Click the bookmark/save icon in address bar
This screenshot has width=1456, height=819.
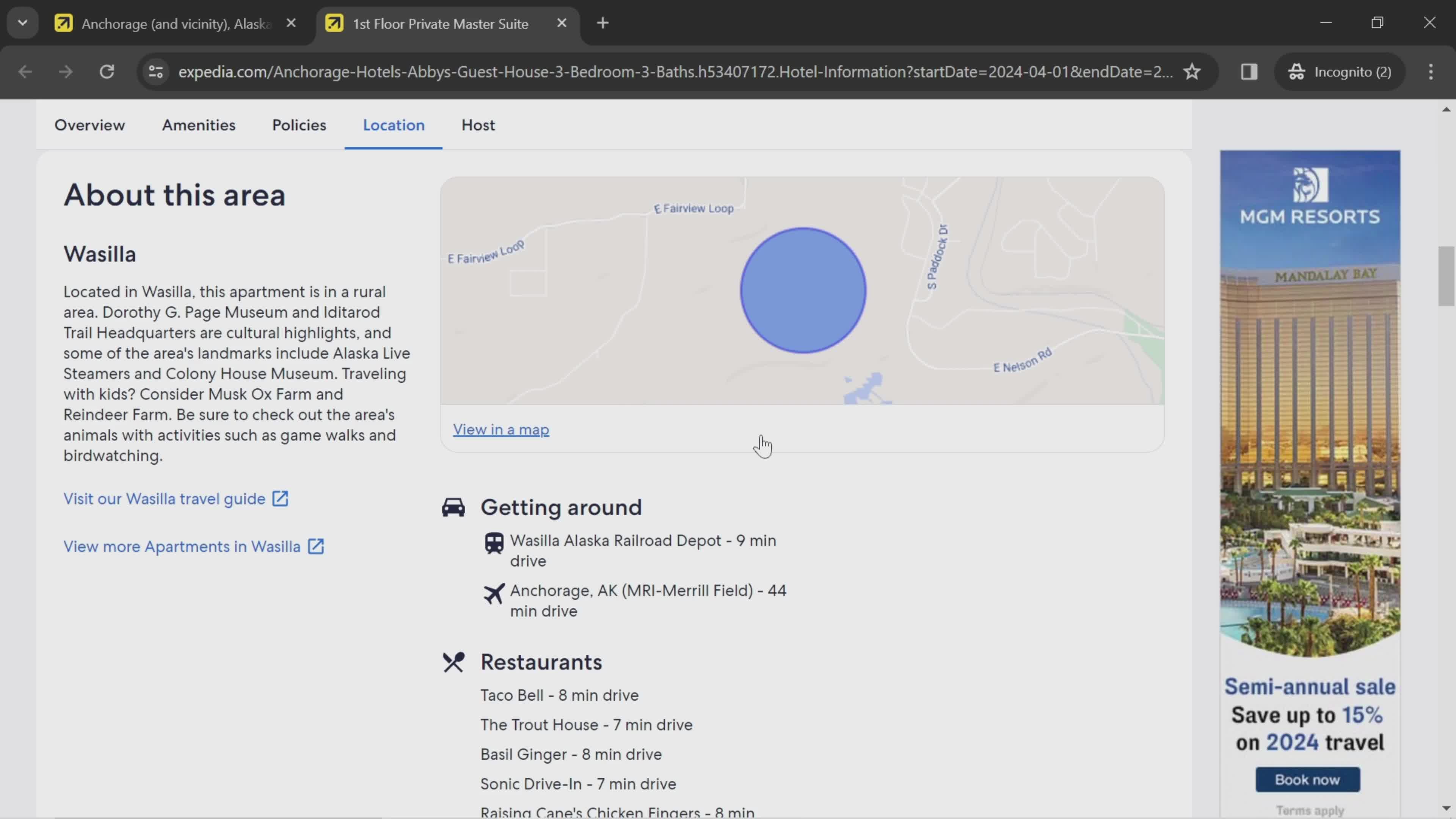click(x=1193, y=71)
